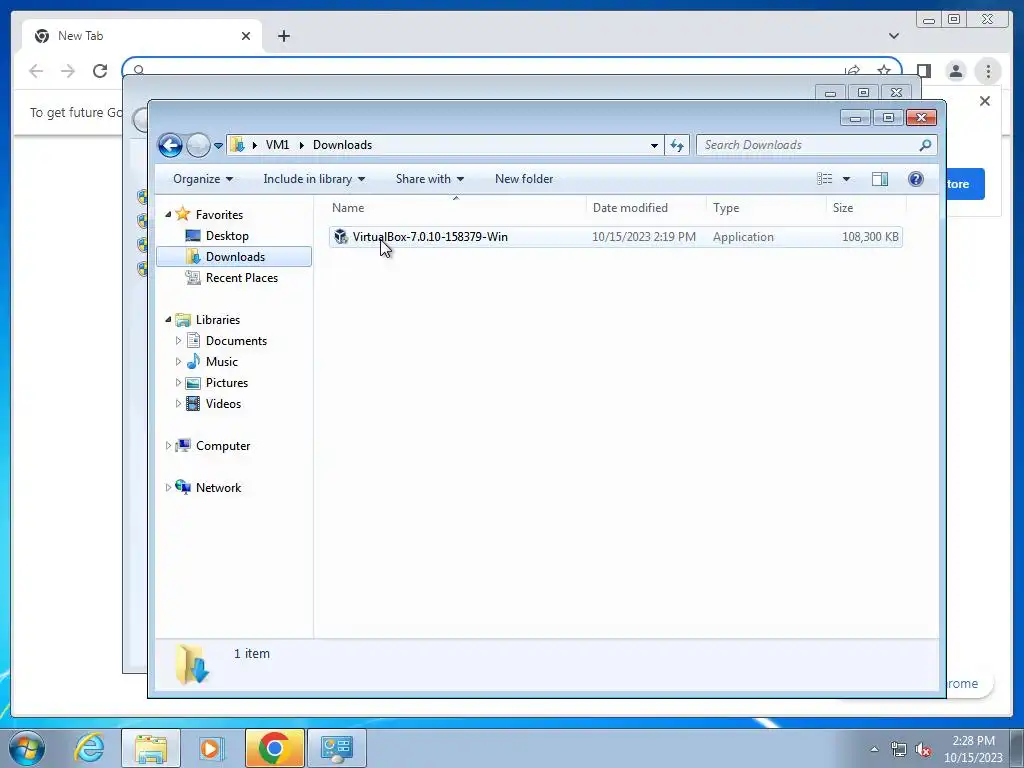The image size is (1024, 768).
Task: Open Windows Explorer from the taskbar
Action: (151, 748)
